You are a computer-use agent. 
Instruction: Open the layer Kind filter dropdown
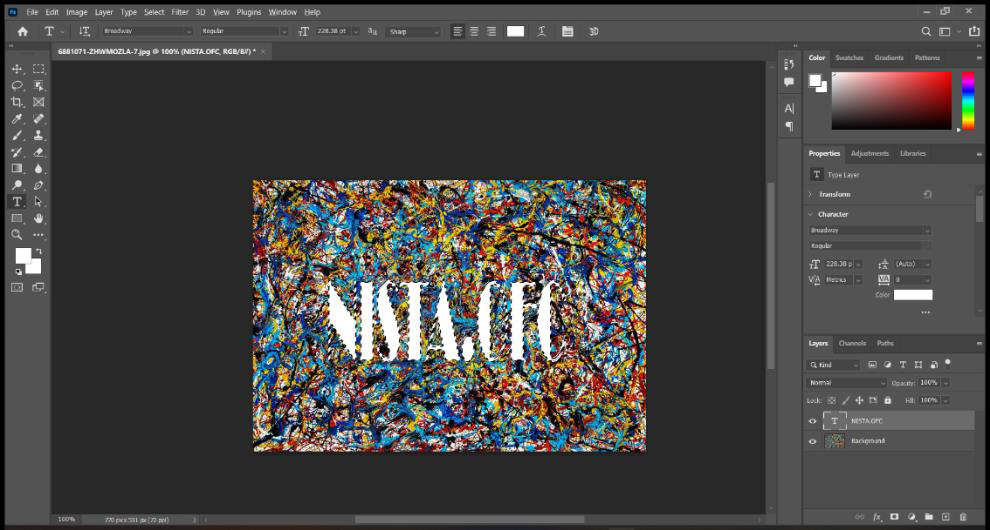(833, 365)
